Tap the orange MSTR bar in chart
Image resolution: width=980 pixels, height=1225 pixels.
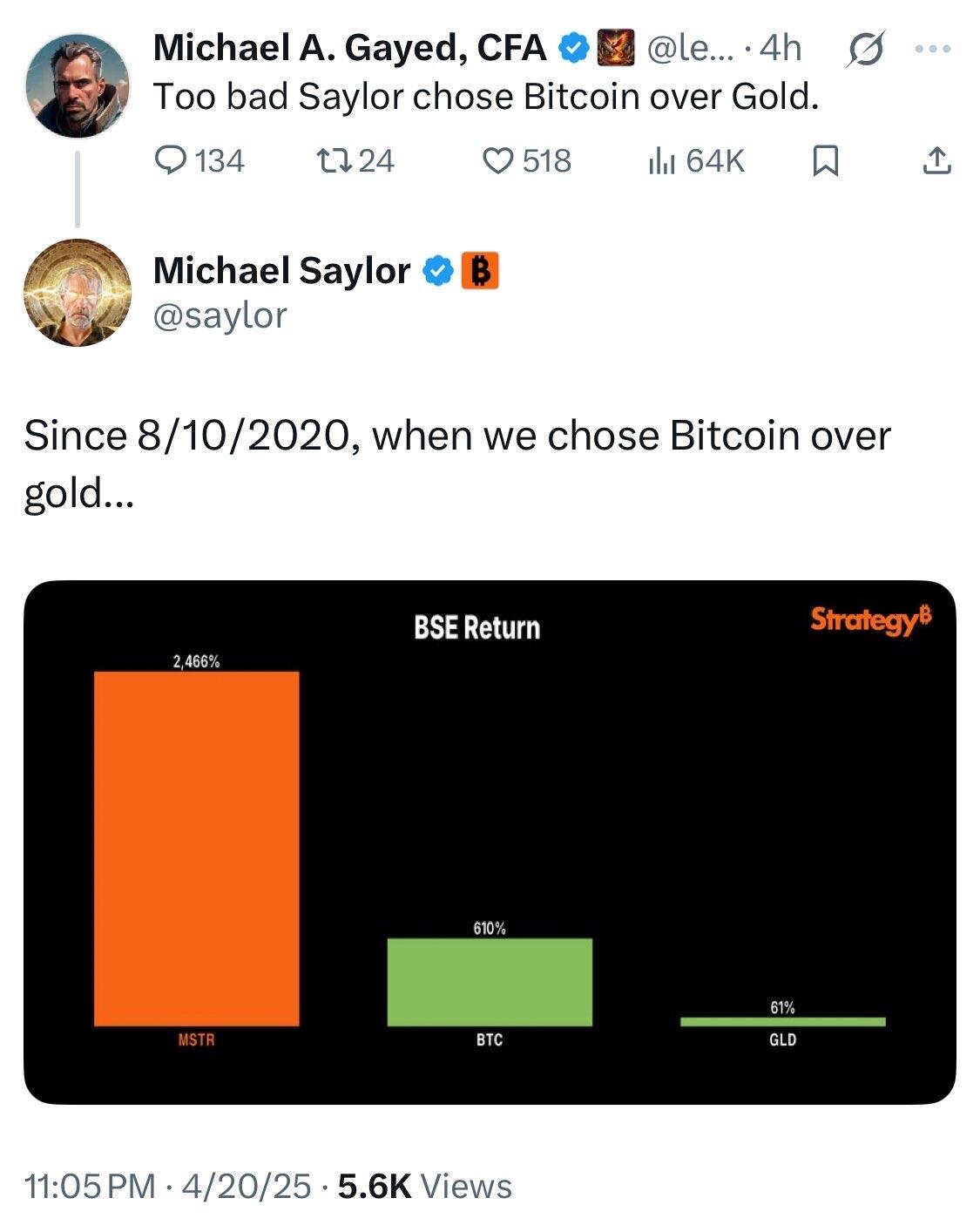[197, 849]
